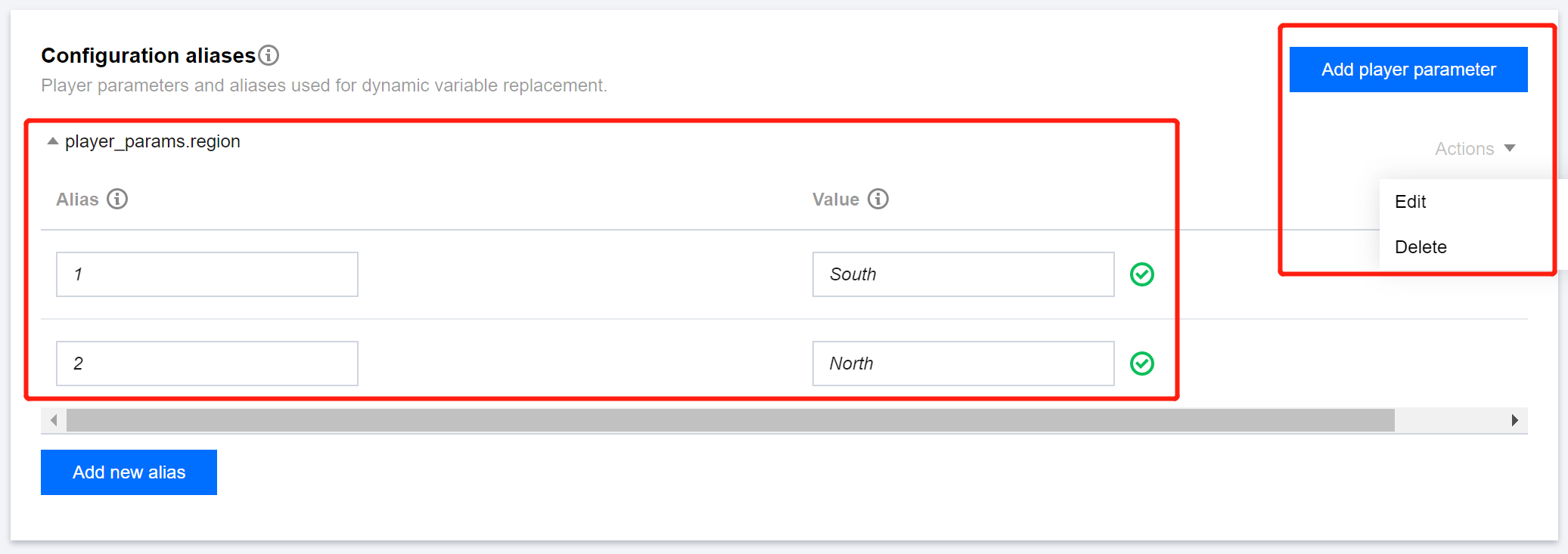Click the Alias column info icon
This screenshot has width=1568, height=554.
(117, 199)
